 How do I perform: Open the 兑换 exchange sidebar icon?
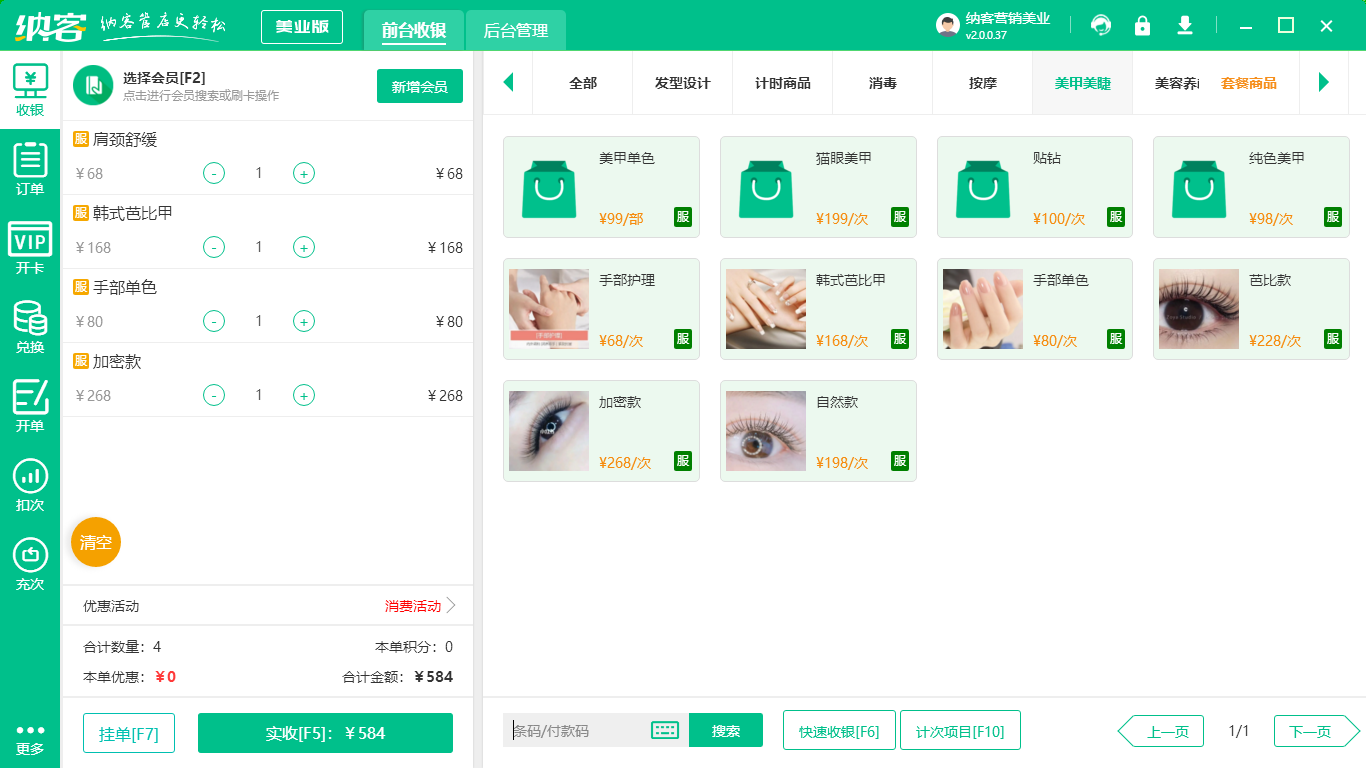pos(30,327)
